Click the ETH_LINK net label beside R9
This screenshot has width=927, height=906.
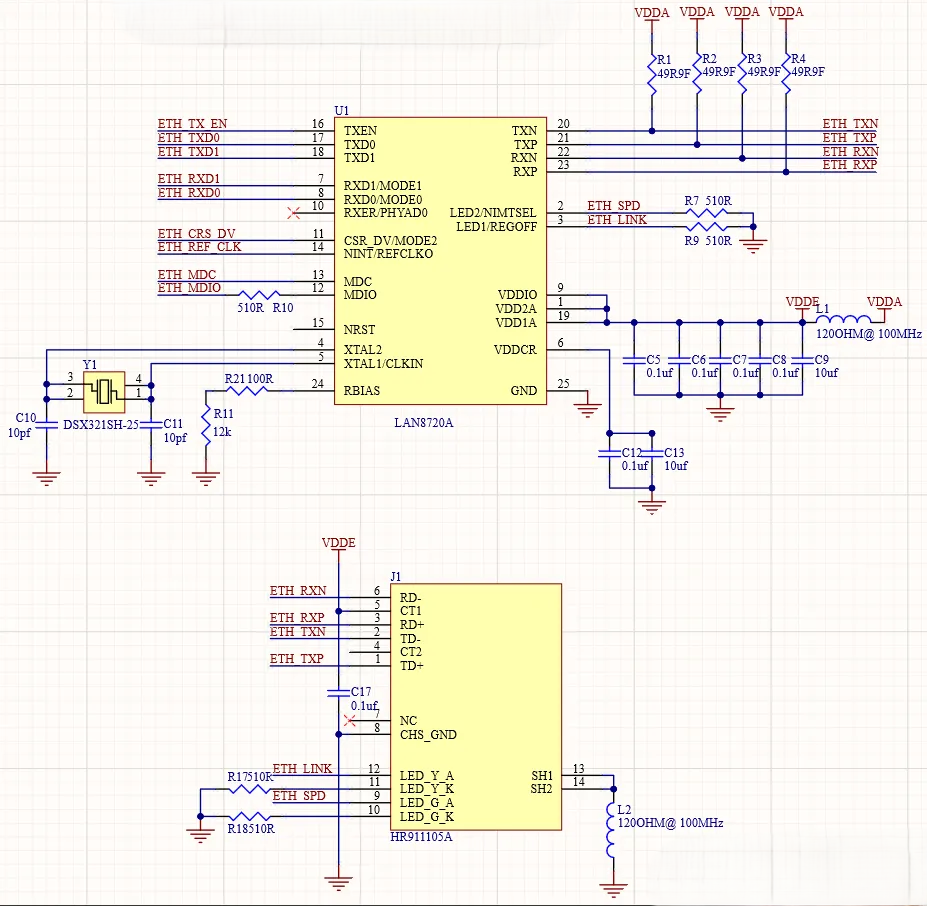[x=617, y=220]
